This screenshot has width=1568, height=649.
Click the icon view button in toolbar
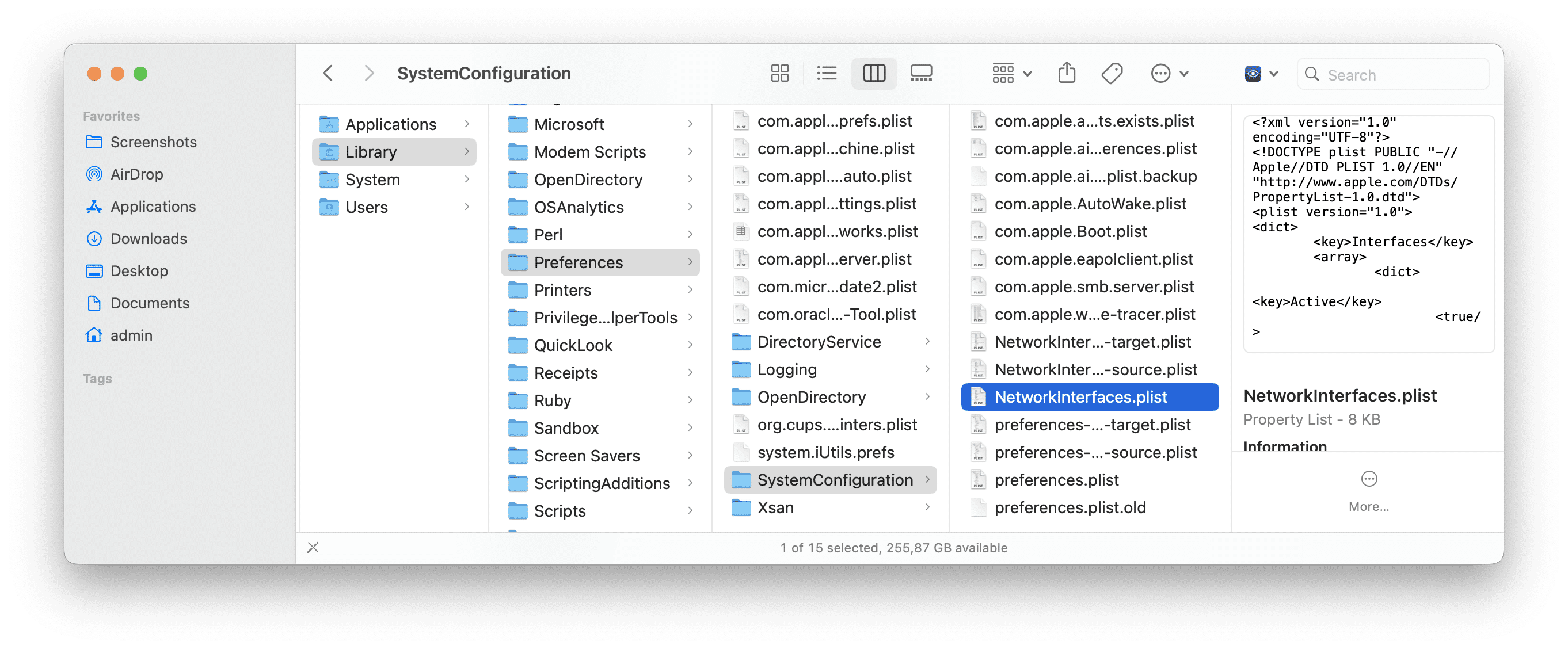779,73
